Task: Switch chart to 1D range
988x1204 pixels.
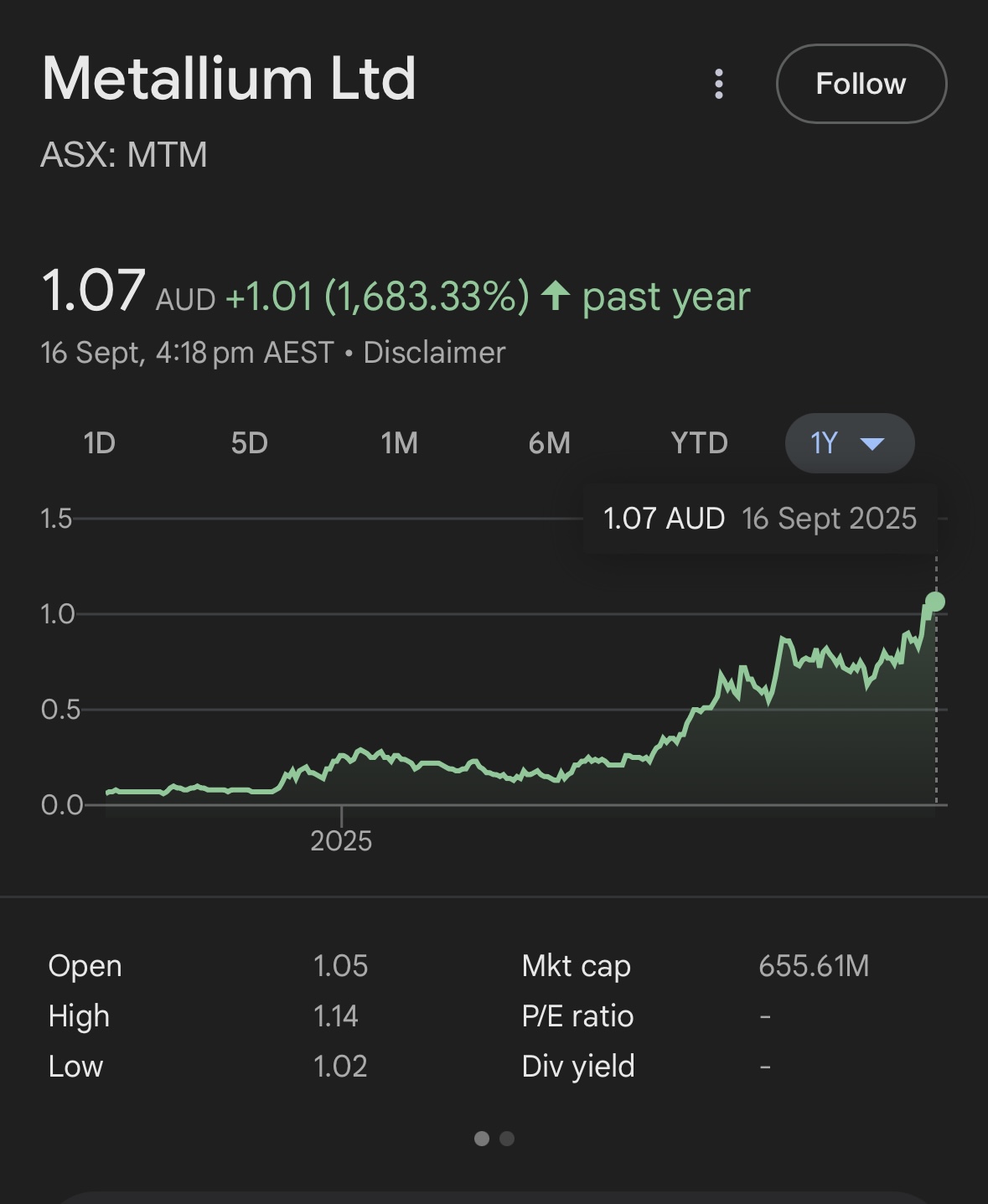Action: (x=99, y=442)
